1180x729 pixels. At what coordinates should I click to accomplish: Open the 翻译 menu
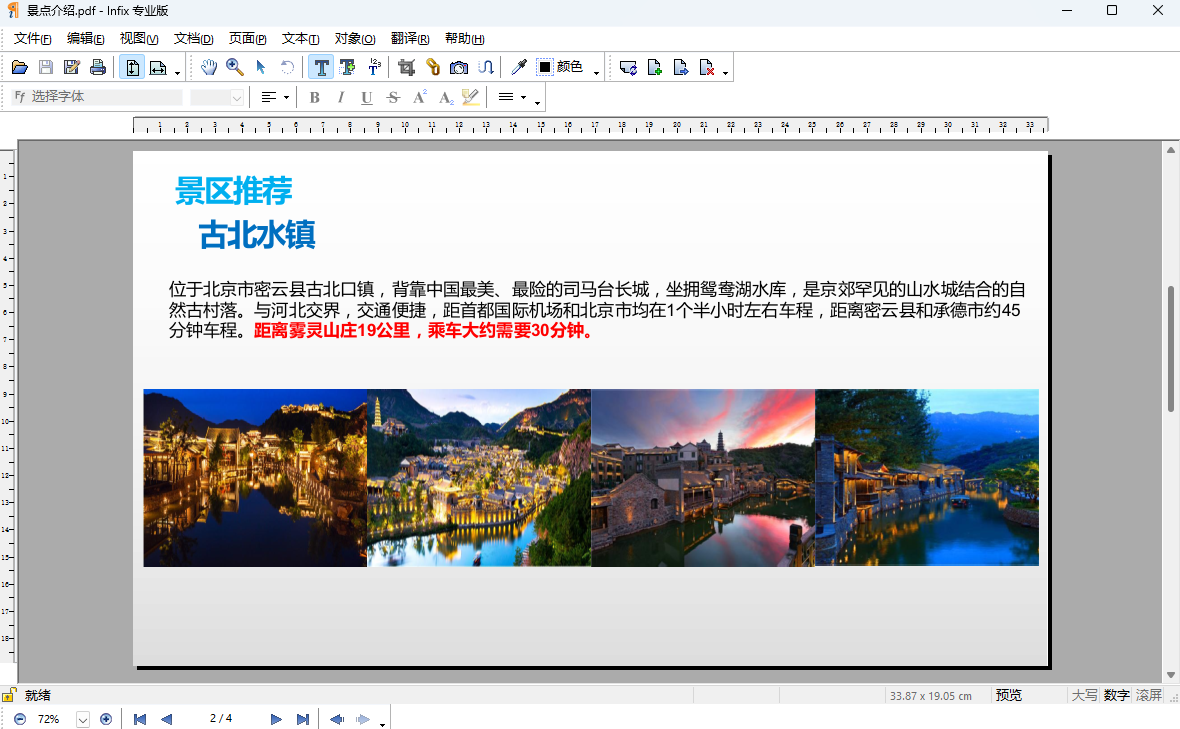tap(410, 39)
